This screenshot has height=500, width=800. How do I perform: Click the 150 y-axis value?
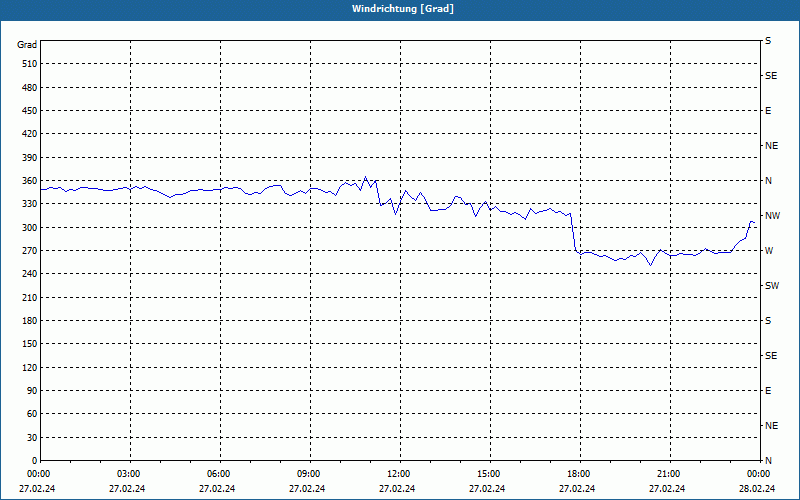pos(30,344)
